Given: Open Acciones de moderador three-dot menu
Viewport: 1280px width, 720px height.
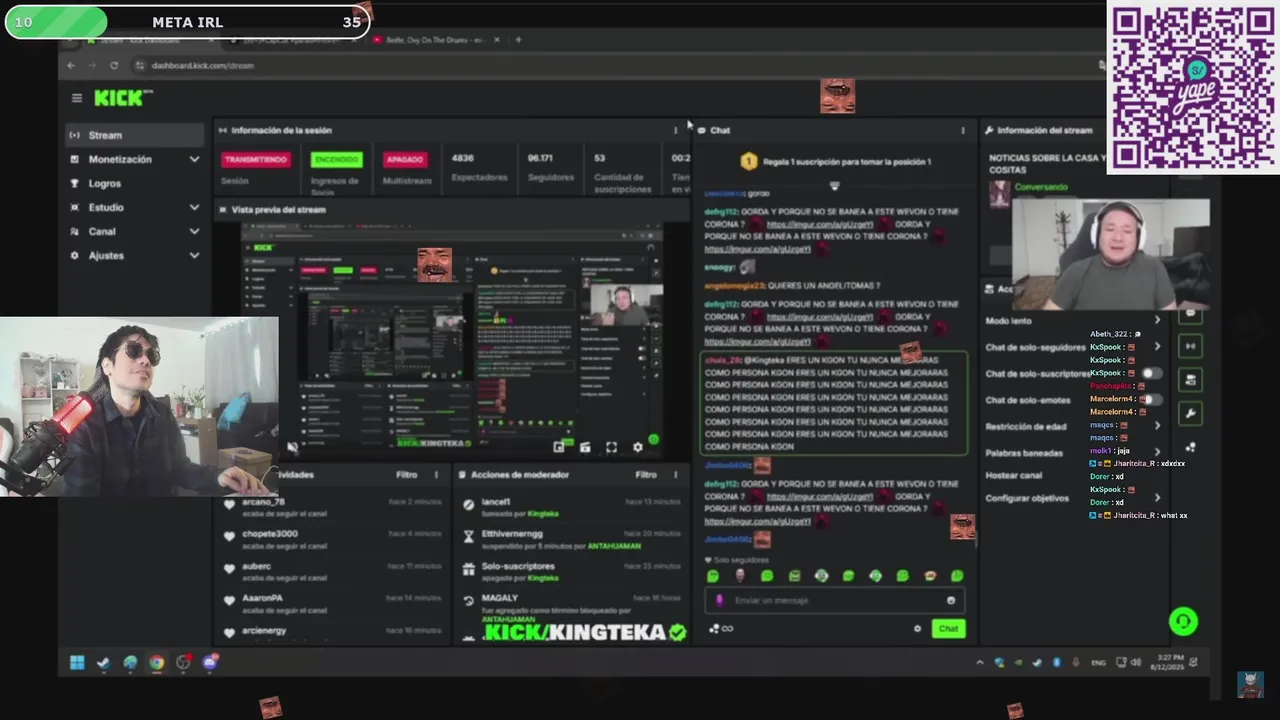Looking at the screenshot, I should pos(675,475).
